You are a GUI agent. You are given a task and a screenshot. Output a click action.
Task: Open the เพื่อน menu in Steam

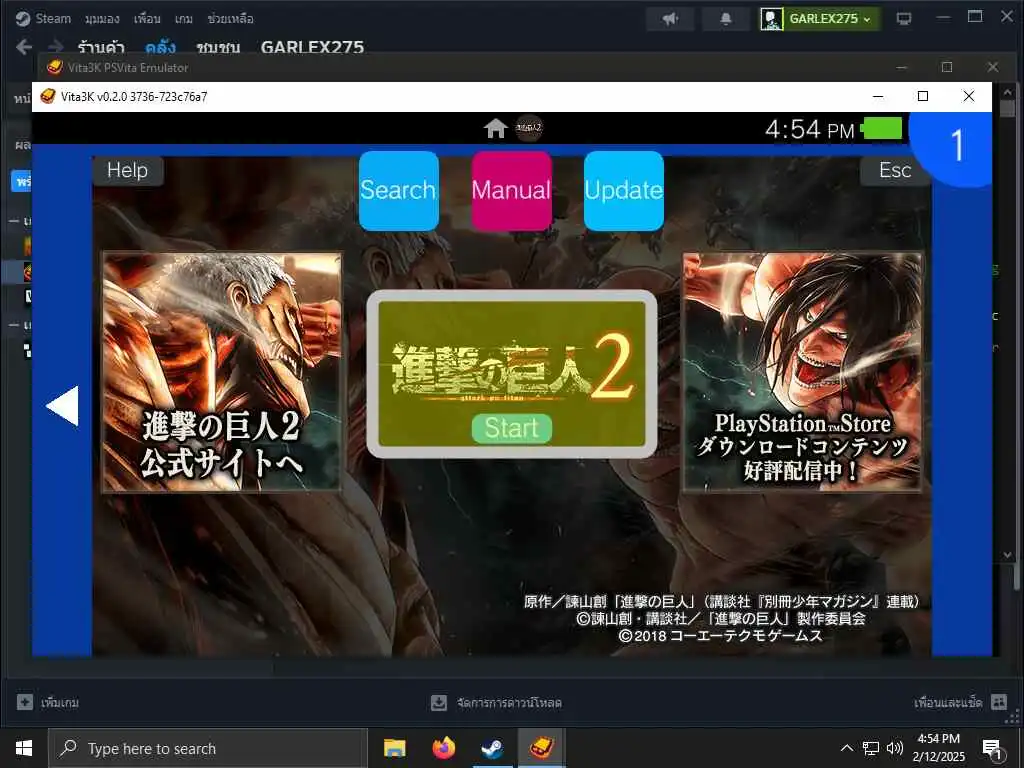point(147,19)
